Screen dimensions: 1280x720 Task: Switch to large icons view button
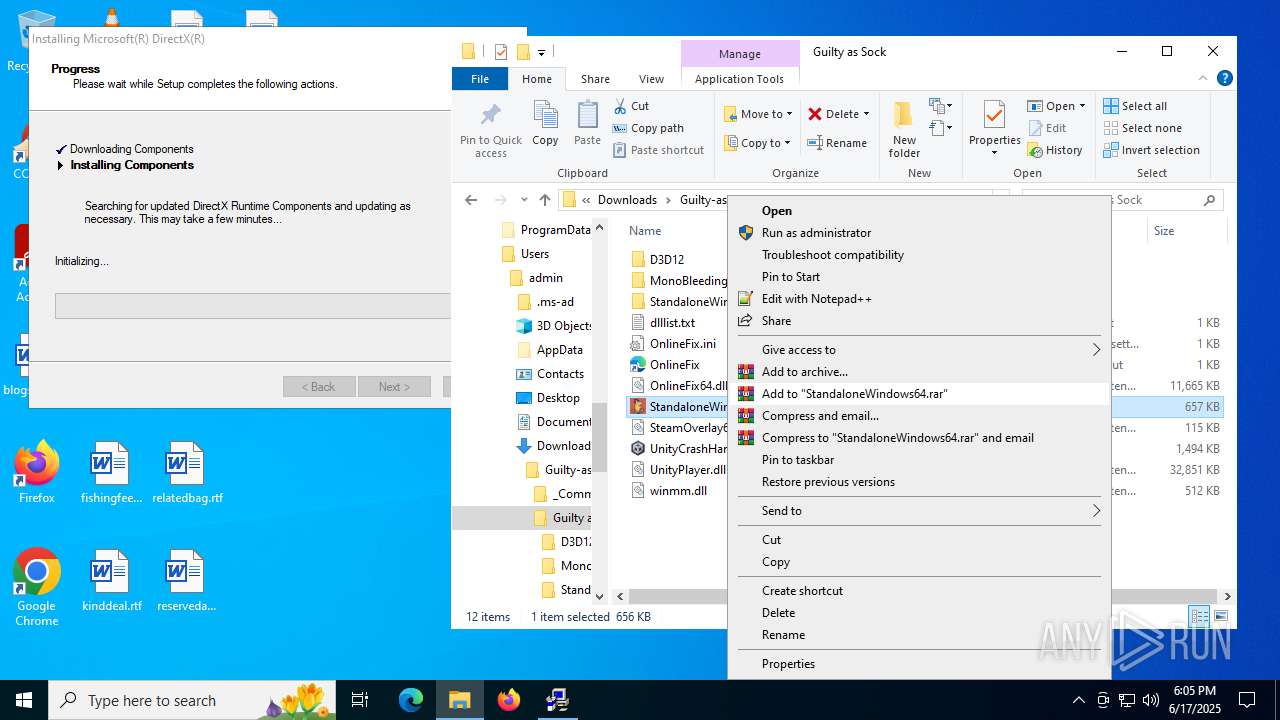coord(1220,617)
